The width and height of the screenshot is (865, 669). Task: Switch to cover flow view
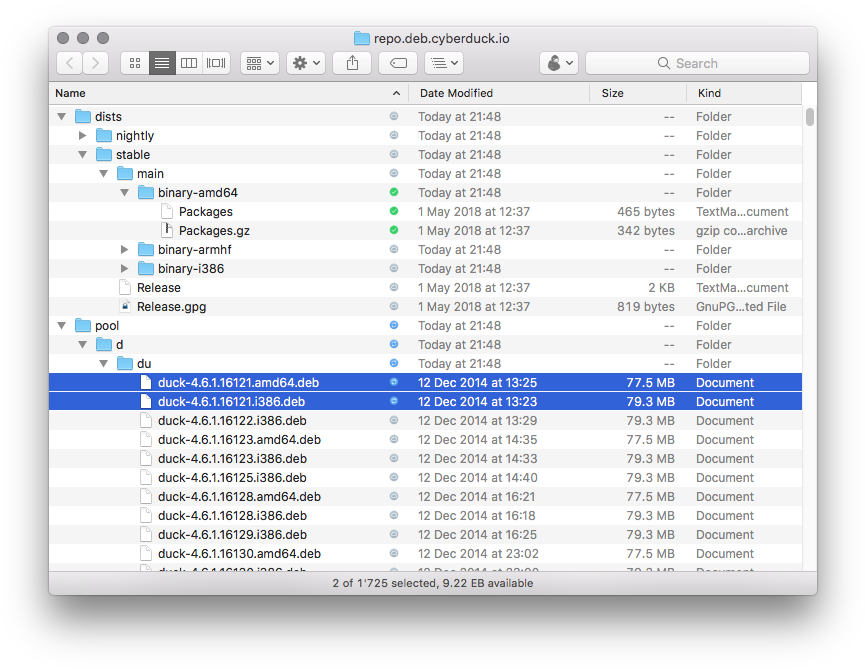216,63
